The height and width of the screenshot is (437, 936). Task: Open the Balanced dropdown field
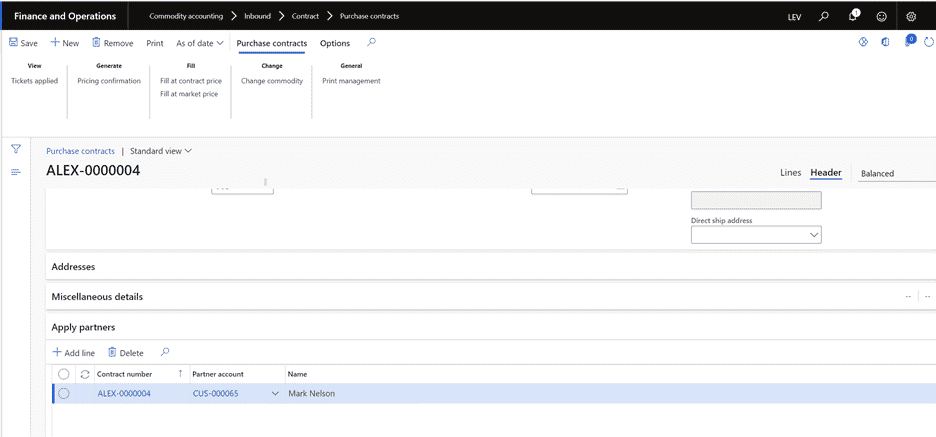tap(895, 173)
